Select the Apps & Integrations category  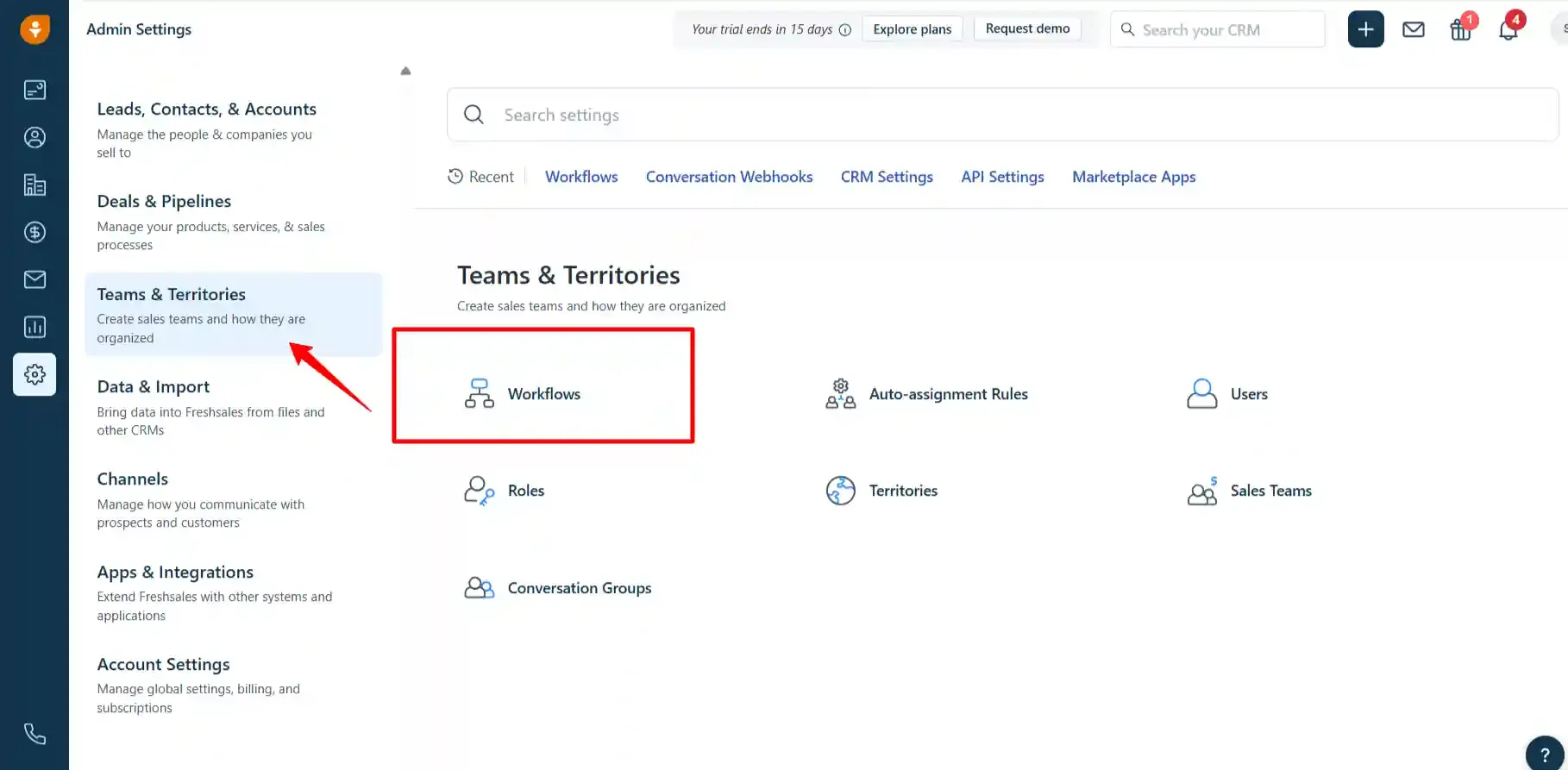233,592
